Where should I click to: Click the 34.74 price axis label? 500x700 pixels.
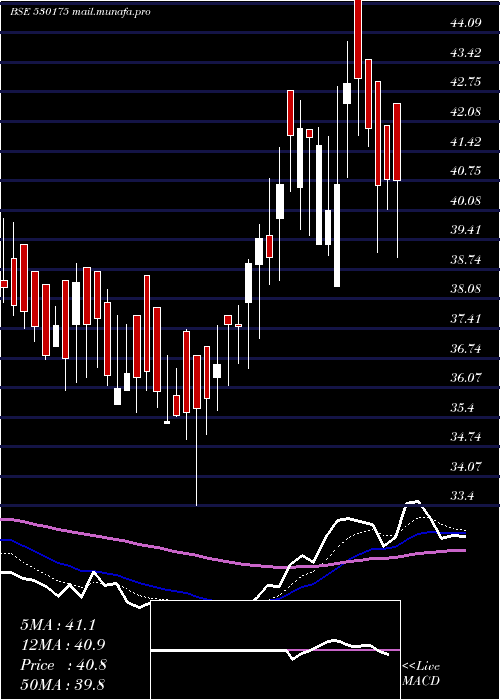click(x=466, y=437)
